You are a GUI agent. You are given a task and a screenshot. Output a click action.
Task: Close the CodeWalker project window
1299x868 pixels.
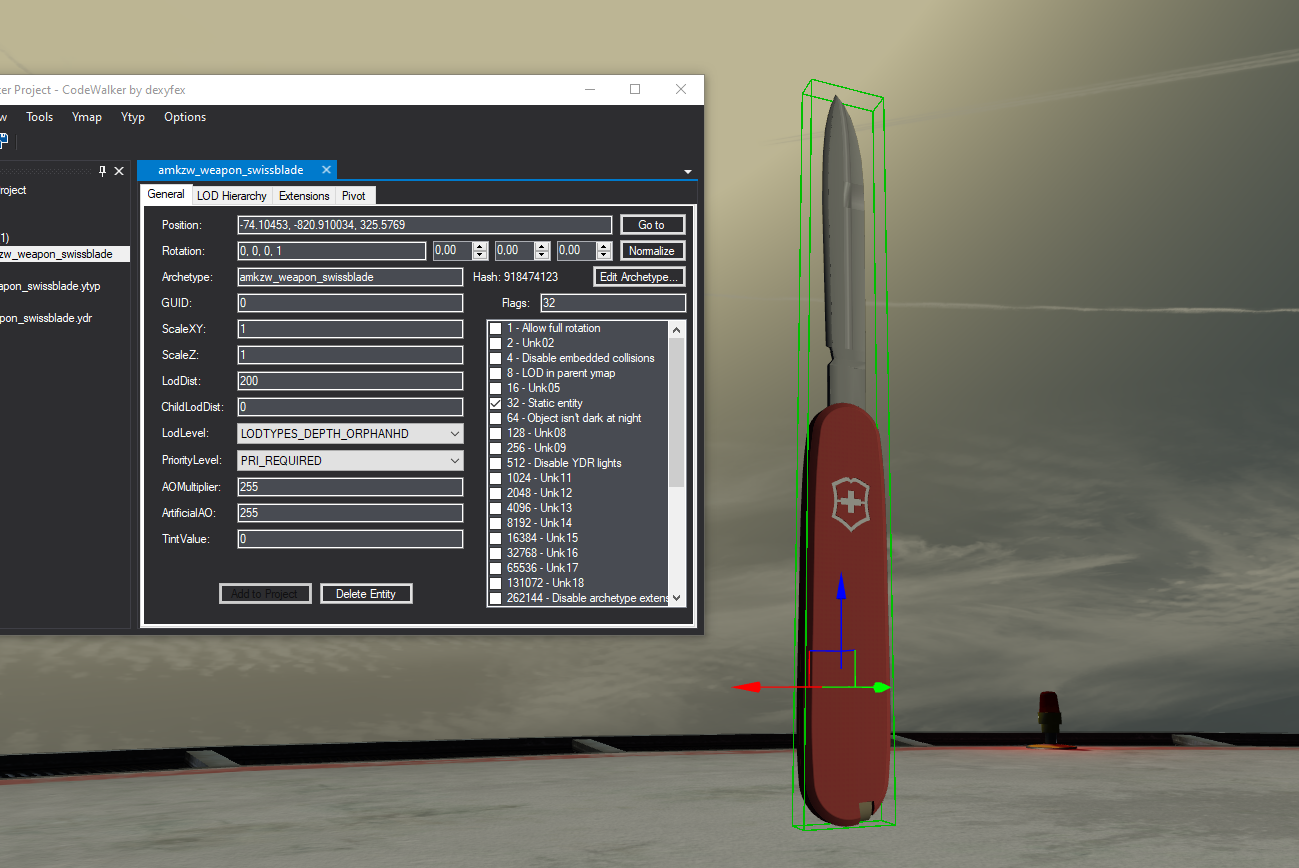point(681,89)
